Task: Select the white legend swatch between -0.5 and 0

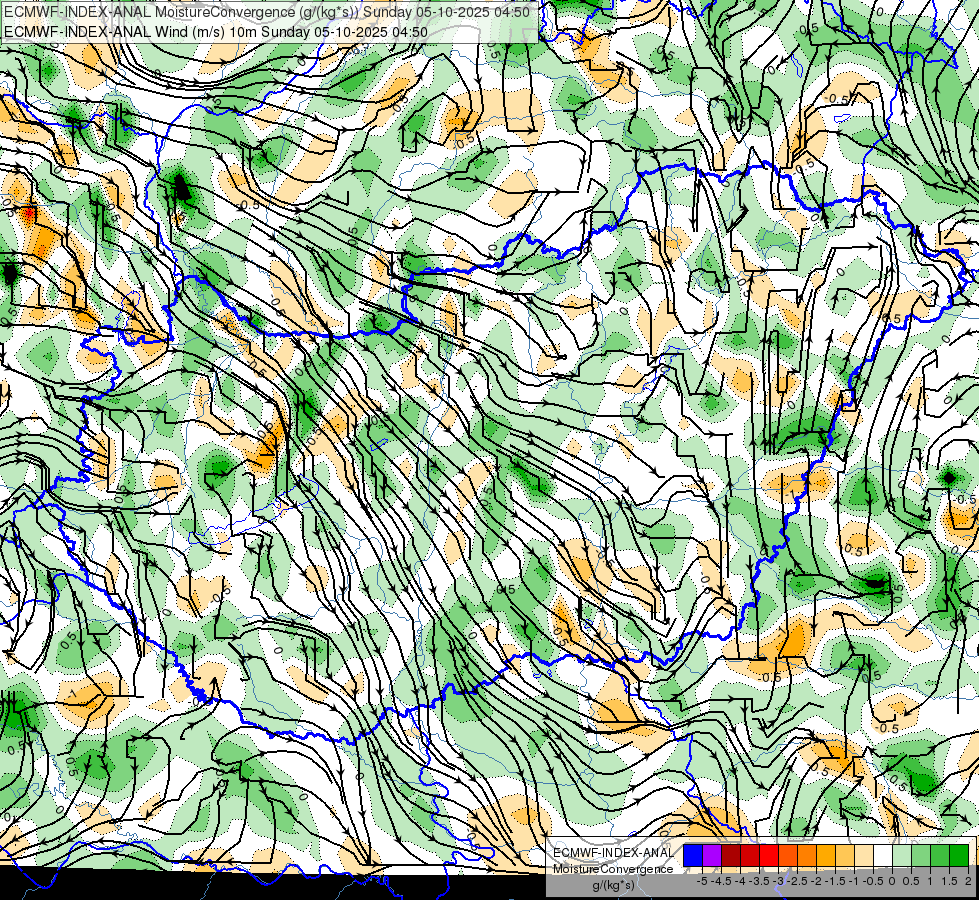Action: tap(883, 855)
